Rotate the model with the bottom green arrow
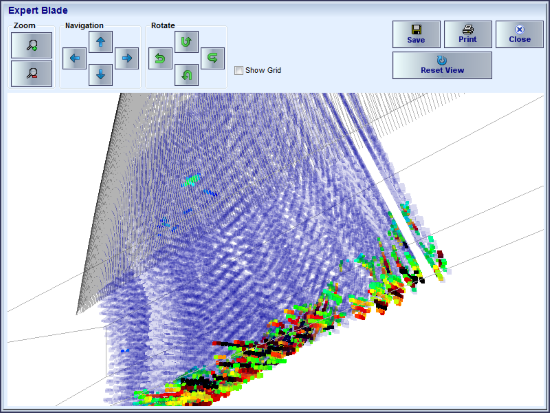The image size is (550, 413). [x=187, y=75]
